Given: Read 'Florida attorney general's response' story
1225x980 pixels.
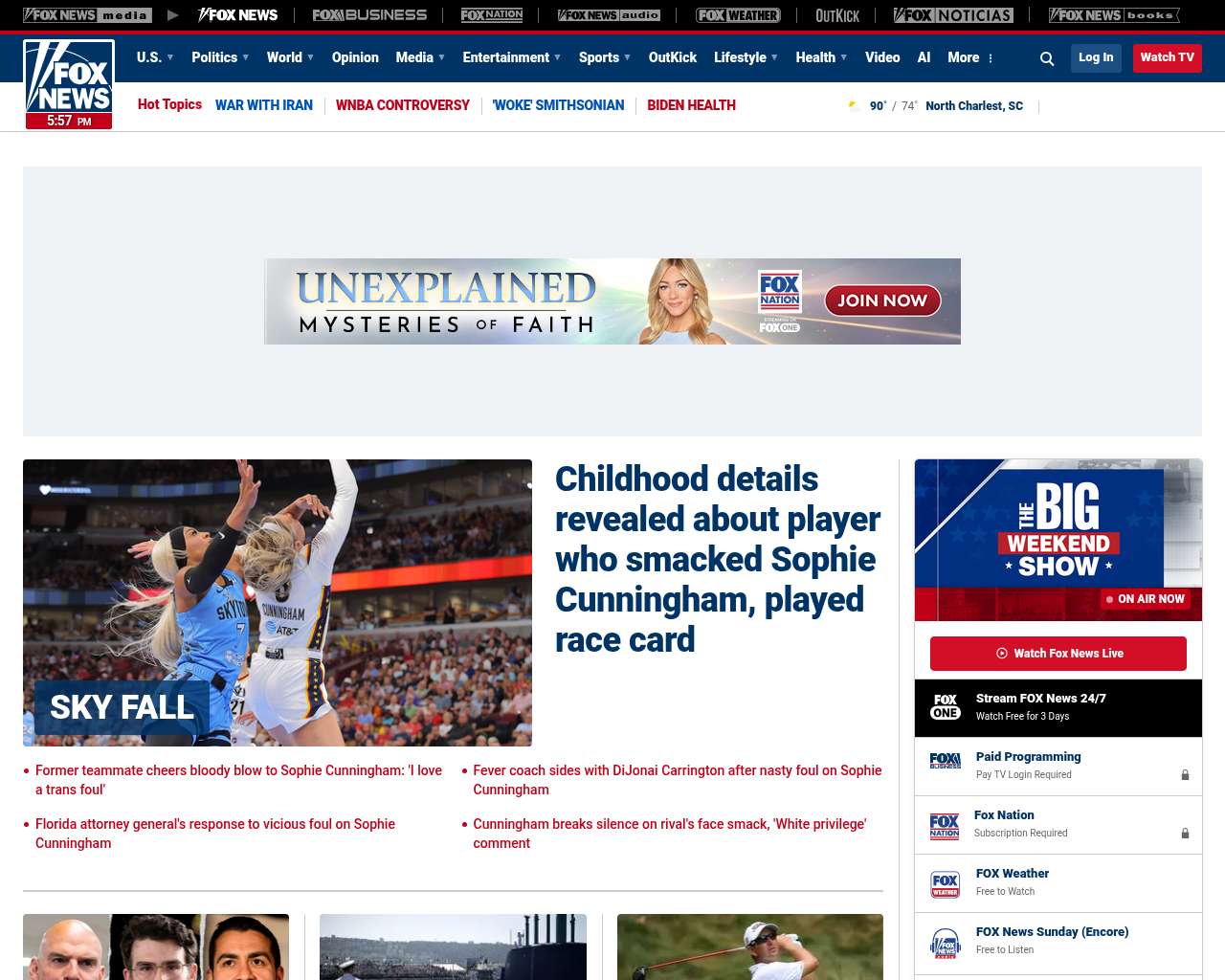Looking at the screenshot, I should 215,834.
